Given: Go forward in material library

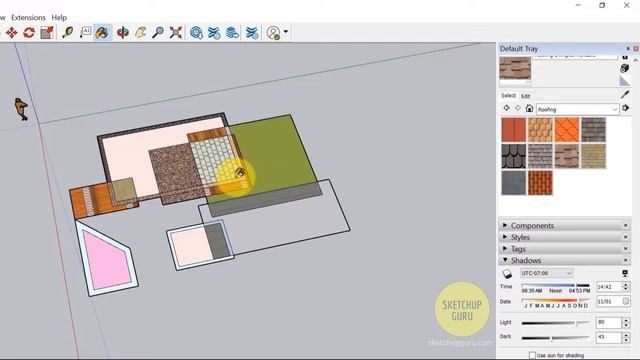Looking at the screenshot, I should pos(518,108).
